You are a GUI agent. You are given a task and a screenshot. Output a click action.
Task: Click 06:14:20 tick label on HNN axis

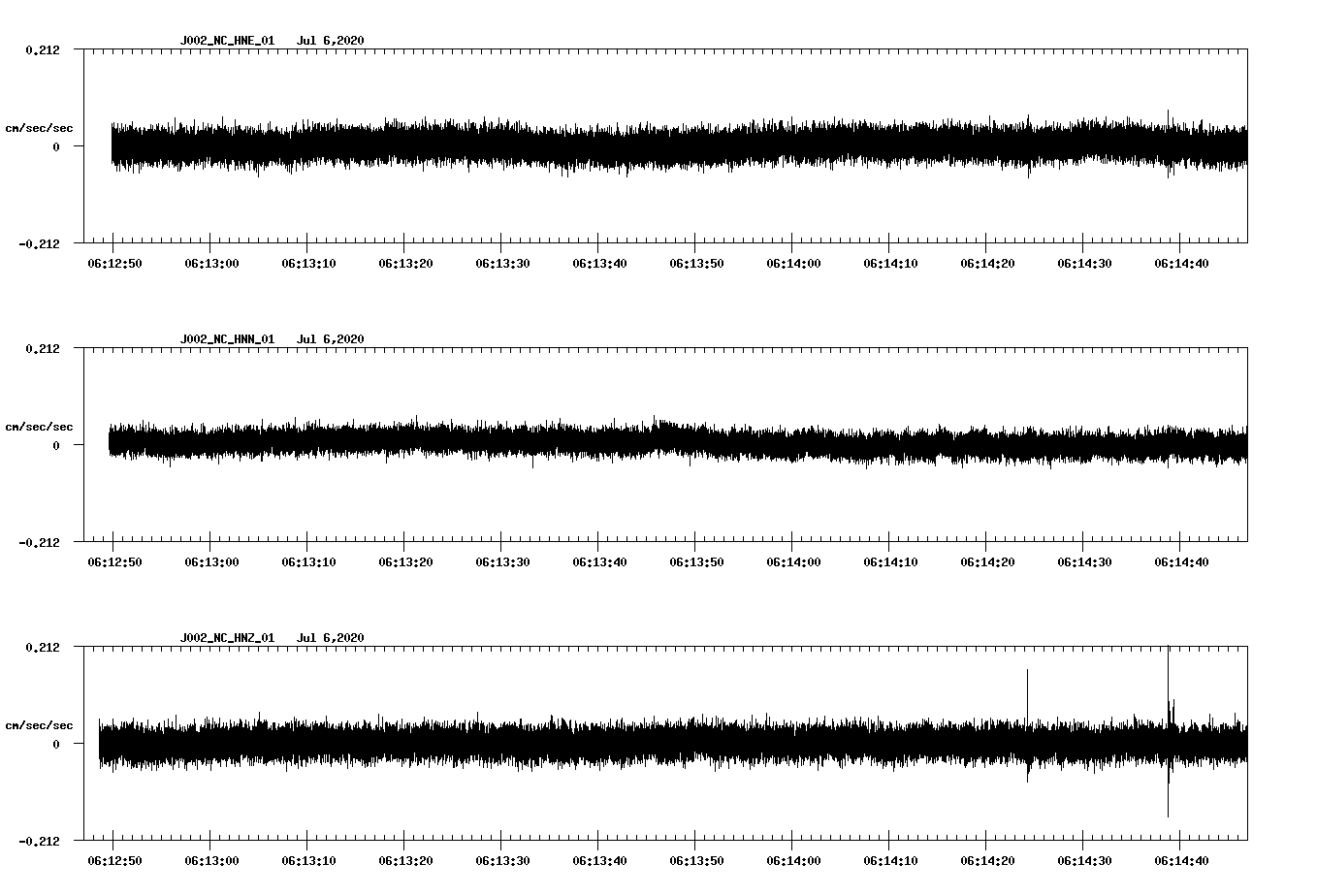987,562
